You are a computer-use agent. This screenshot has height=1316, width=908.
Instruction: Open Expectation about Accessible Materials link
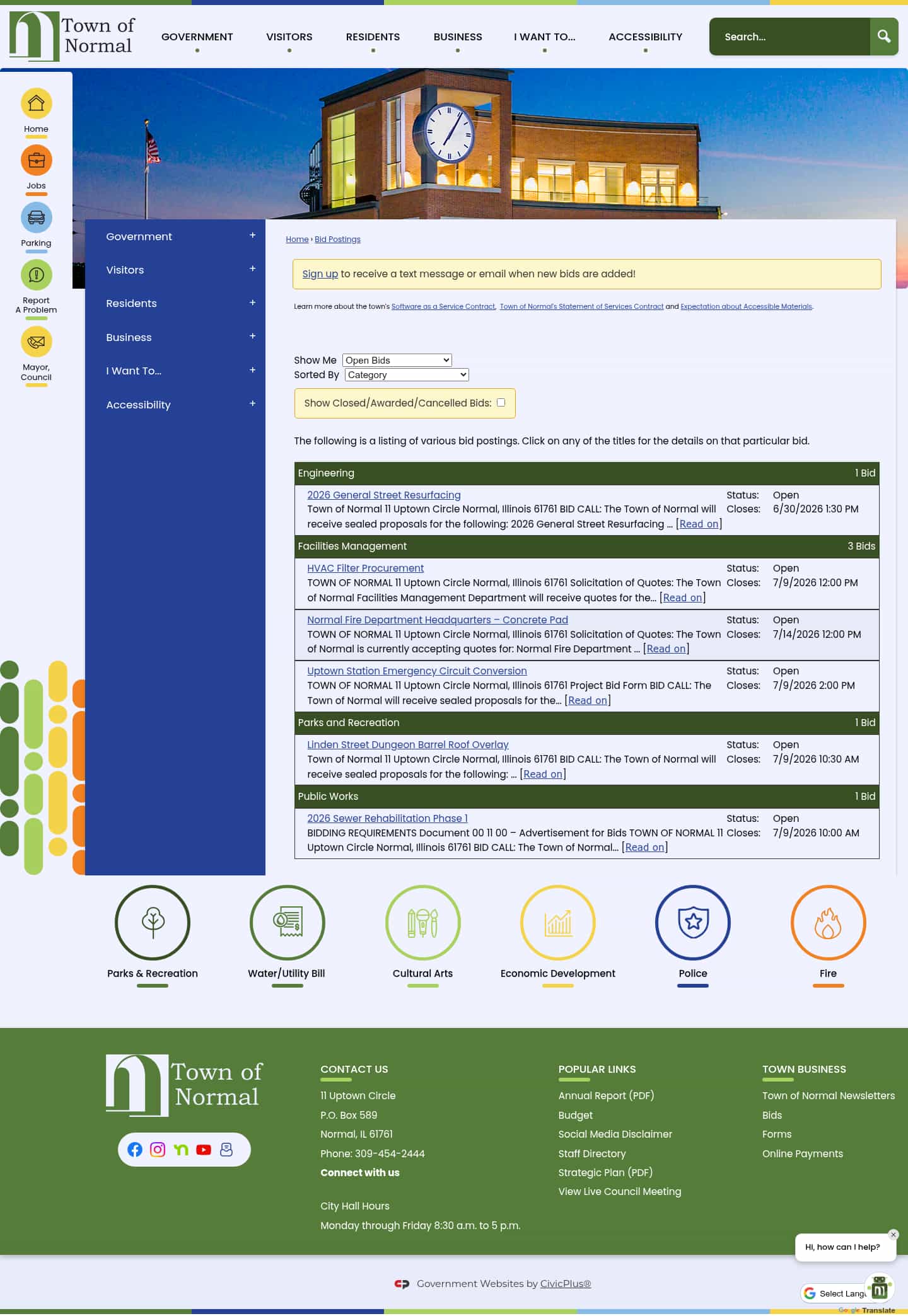(x=746, y=306)
